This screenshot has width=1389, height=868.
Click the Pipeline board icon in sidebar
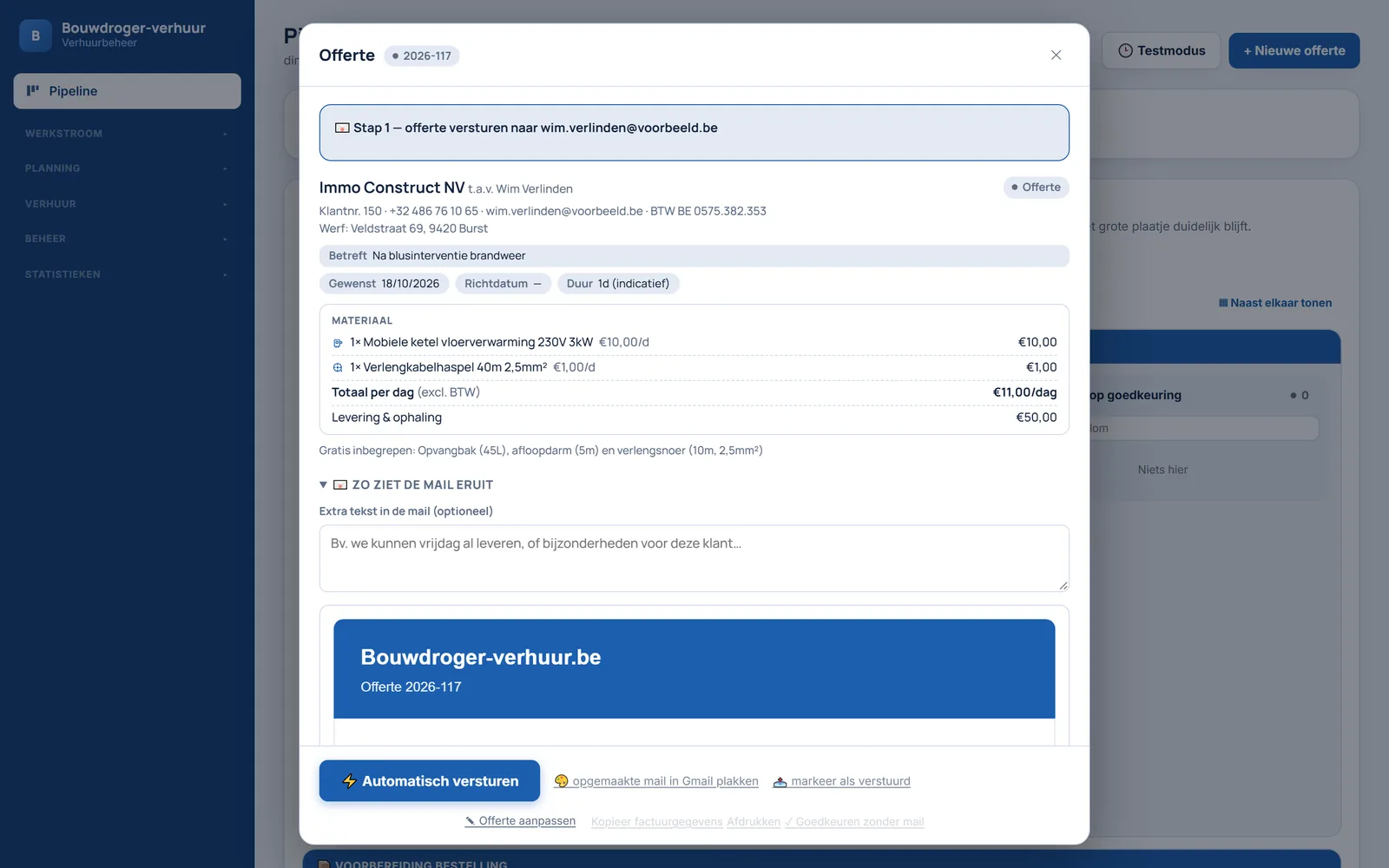click(33, 90)
